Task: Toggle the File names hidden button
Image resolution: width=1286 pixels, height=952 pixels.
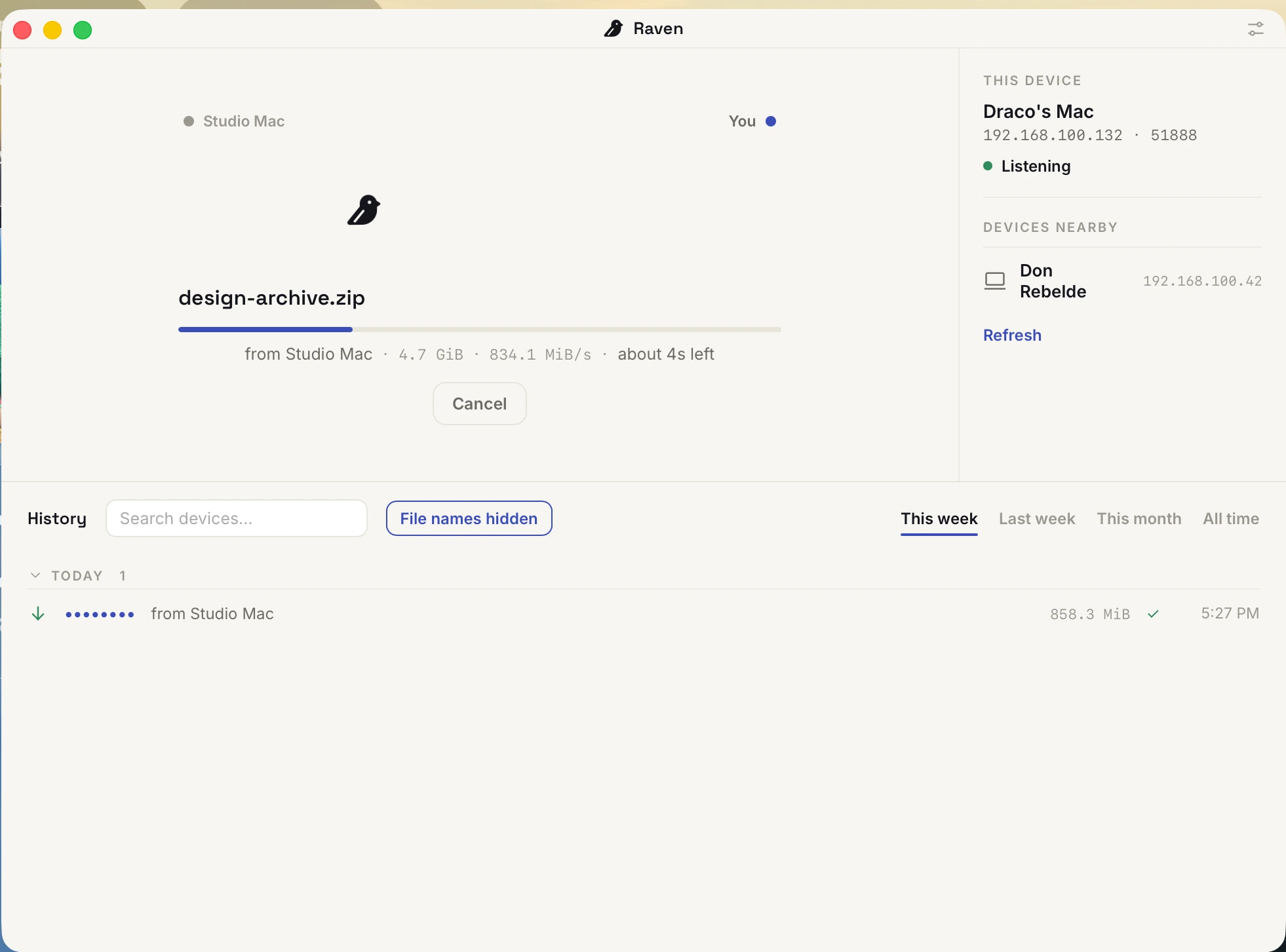Action: (469, 518)
